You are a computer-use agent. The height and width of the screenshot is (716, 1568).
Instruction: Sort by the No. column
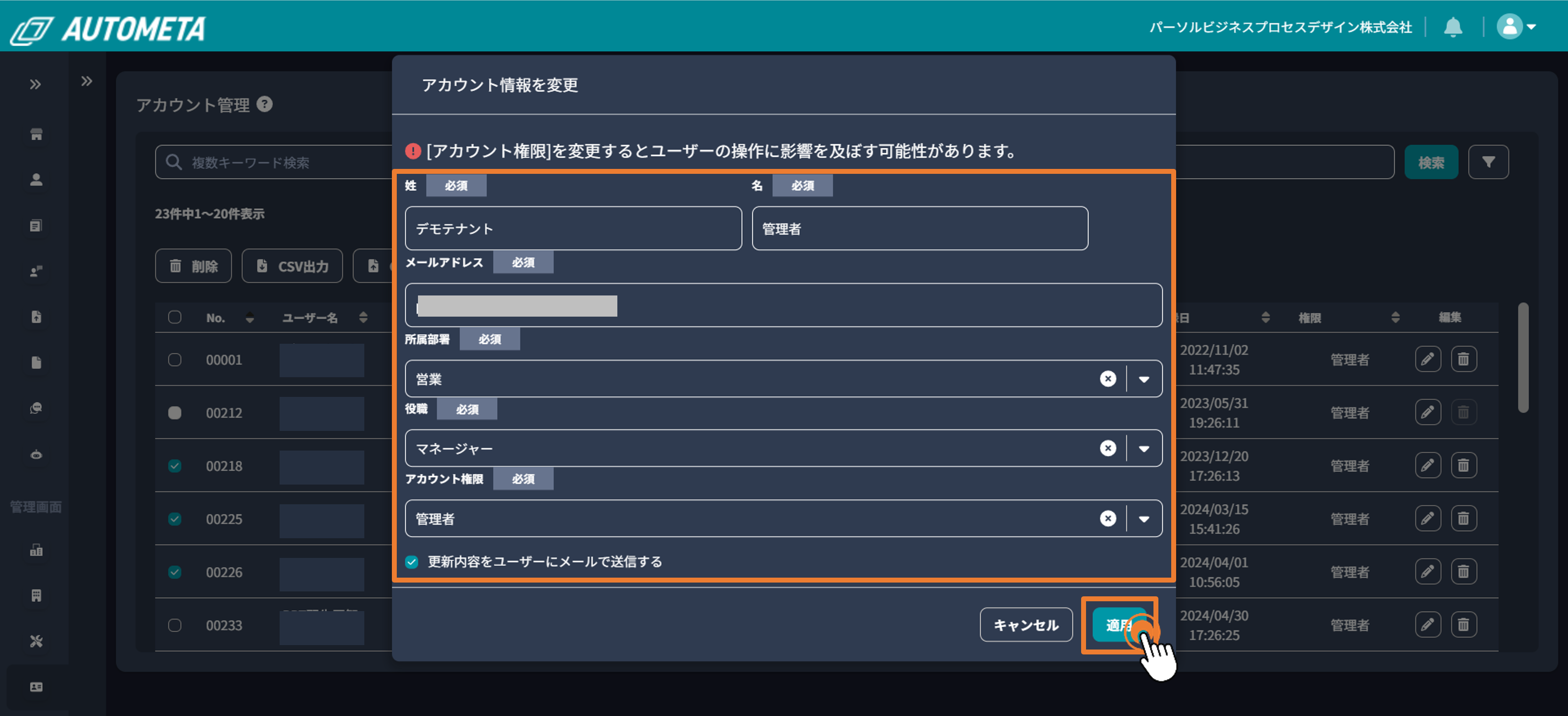pos(250,318)
